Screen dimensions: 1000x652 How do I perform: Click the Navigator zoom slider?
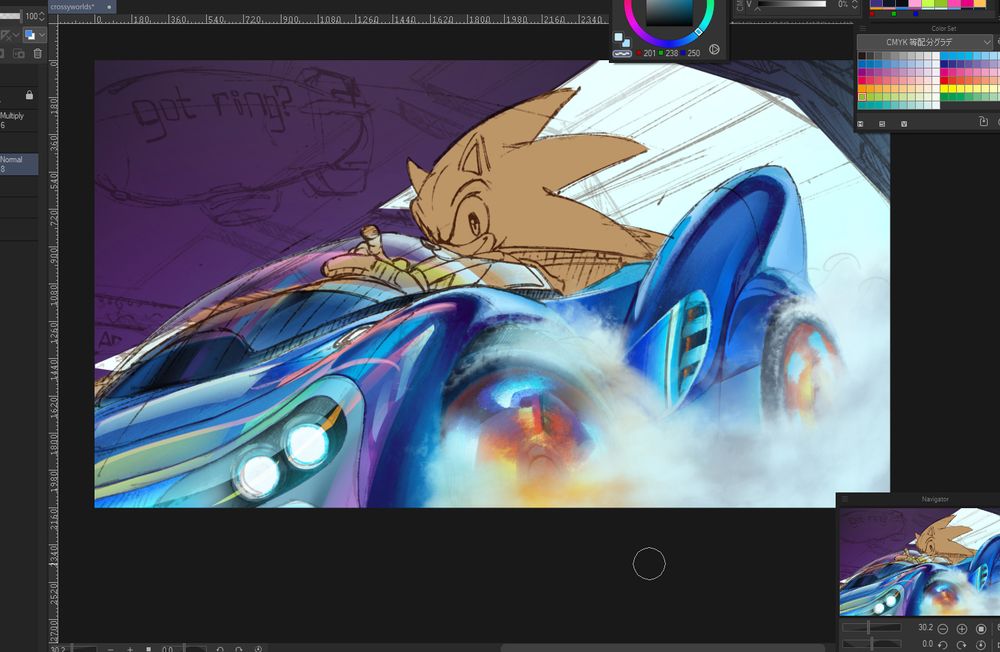point(872,628)
